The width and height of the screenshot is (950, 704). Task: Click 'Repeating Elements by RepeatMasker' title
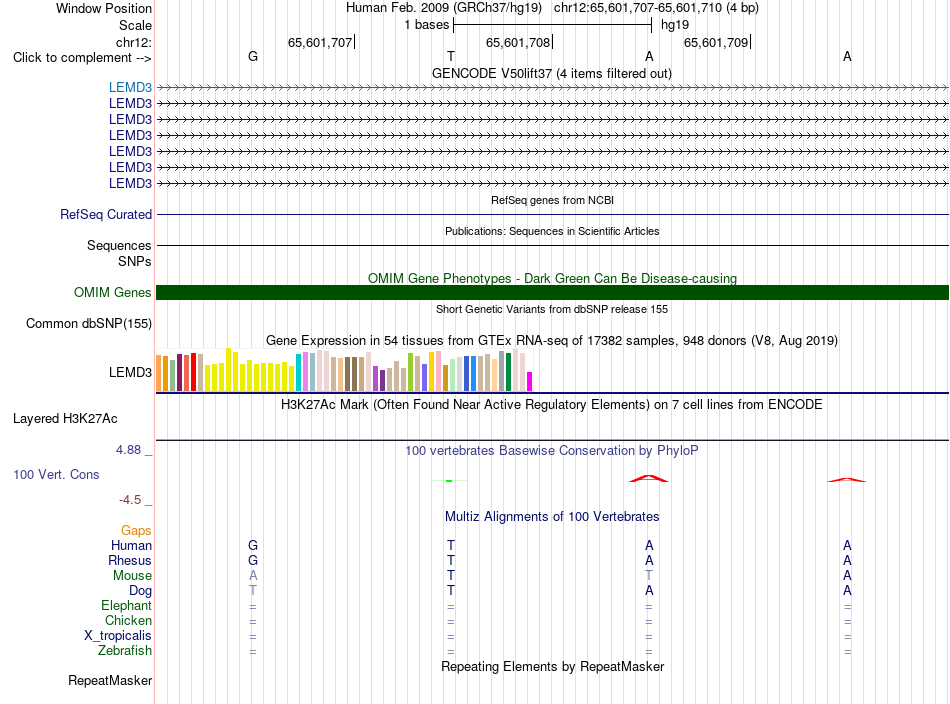(552, 666)
